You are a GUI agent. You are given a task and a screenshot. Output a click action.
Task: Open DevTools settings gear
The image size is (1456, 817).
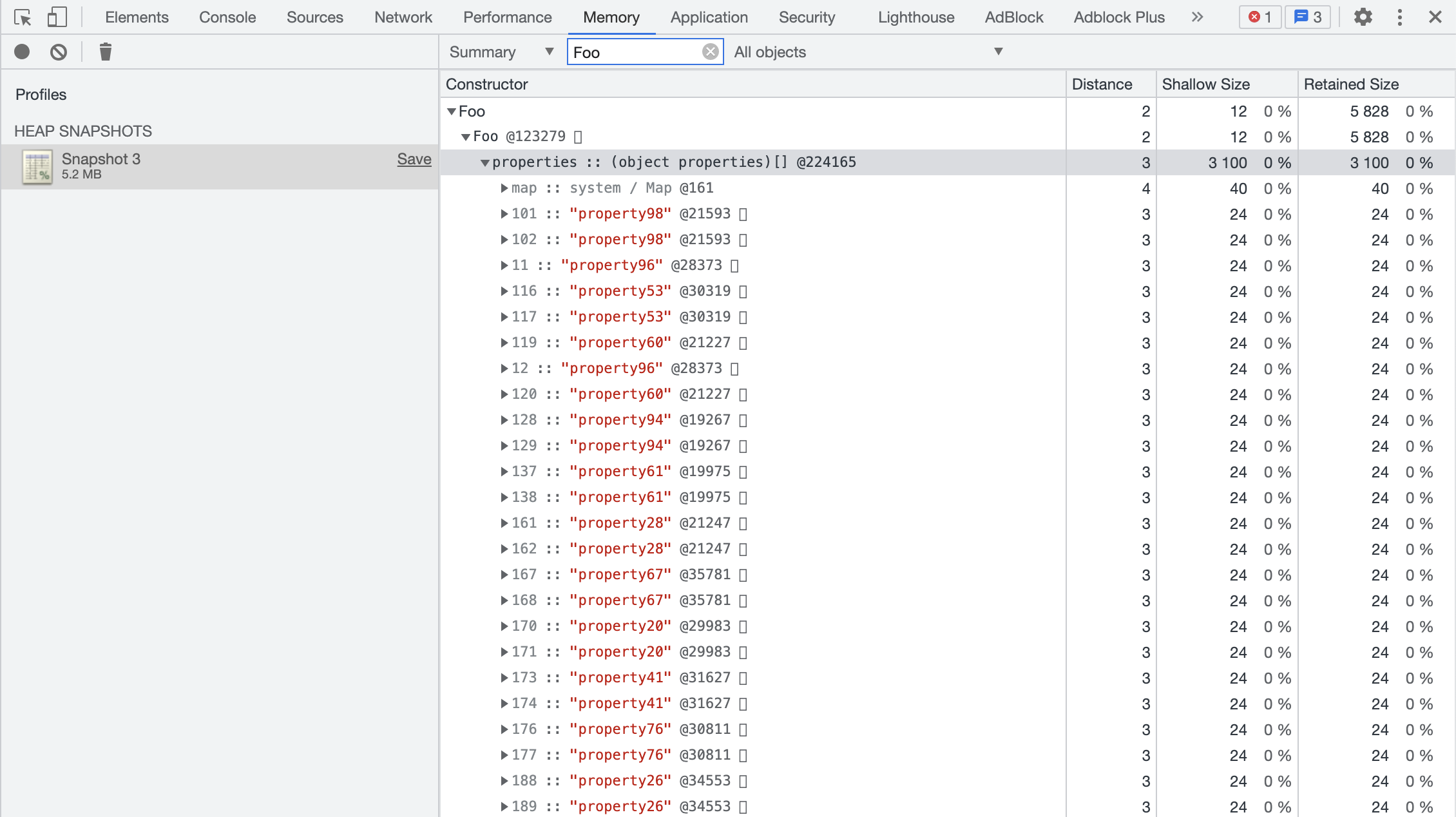click(1363, 17)
